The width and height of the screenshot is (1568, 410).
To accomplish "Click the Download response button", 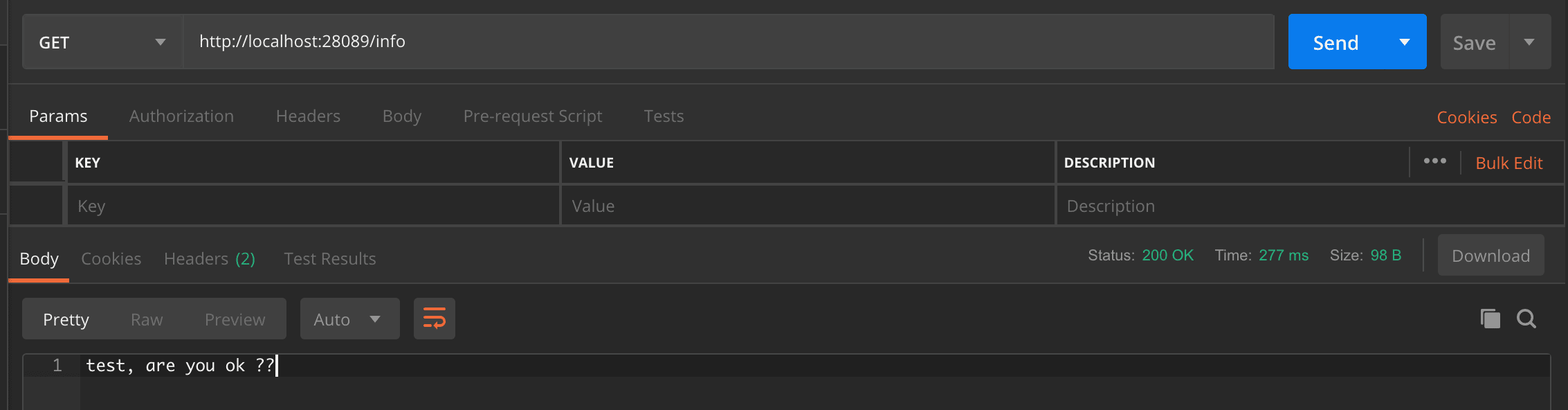I will pos(1490,256).
